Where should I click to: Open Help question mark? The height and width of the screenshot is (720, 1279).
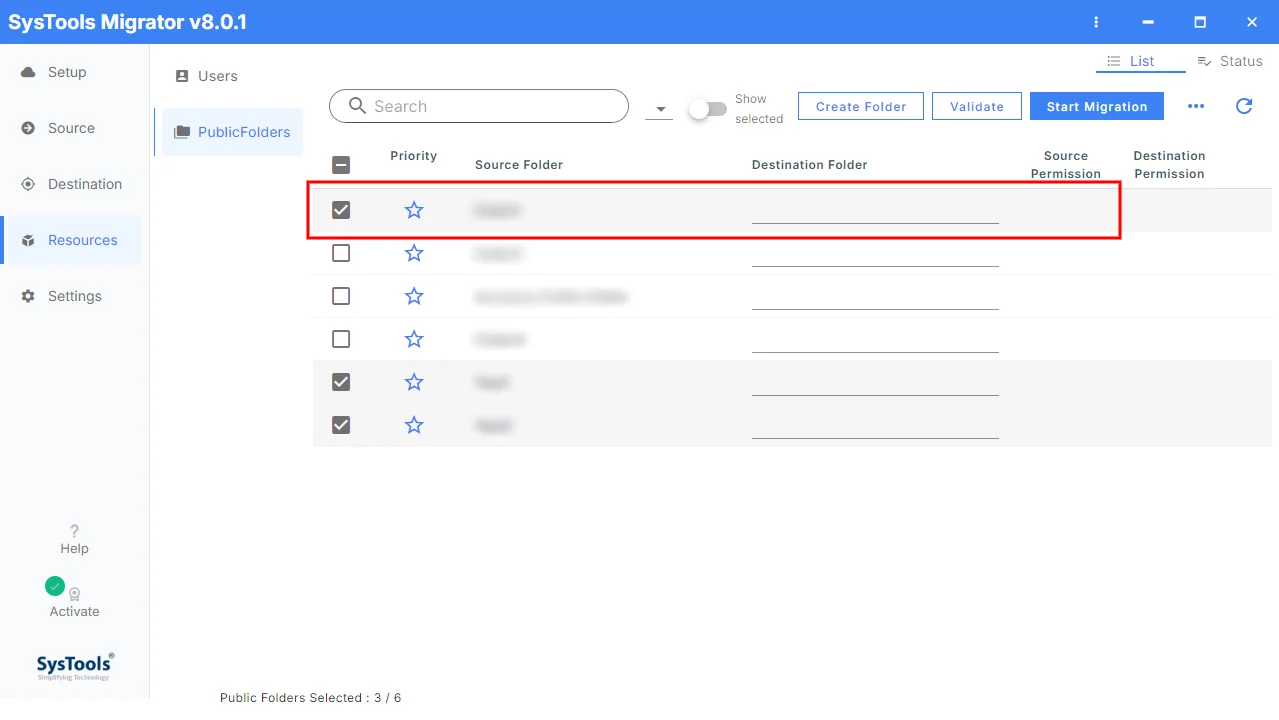(74, 532)
